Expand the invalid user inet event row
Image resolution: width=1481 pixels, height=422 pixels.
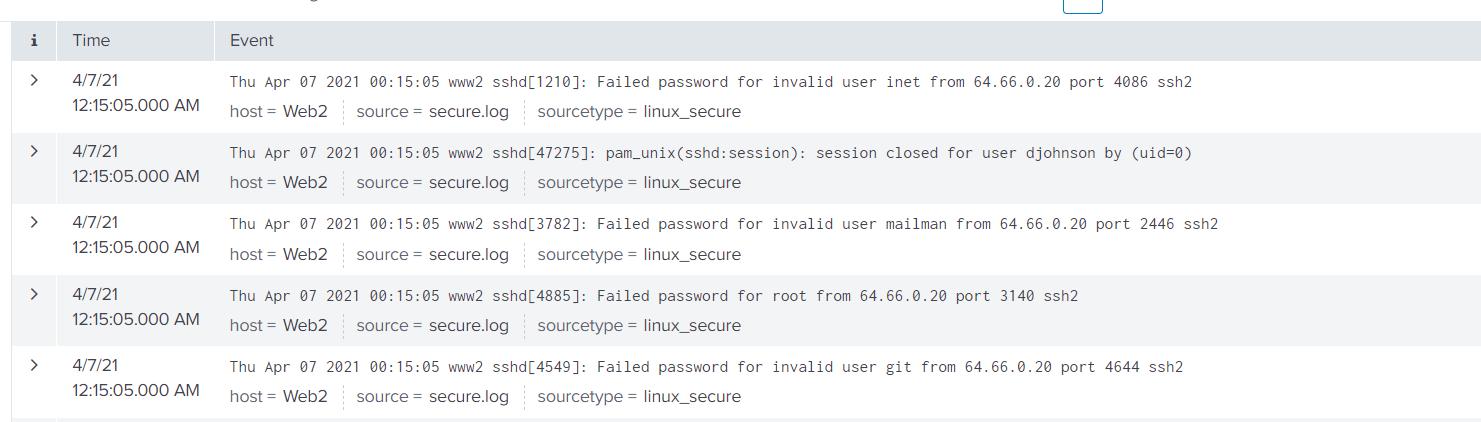(x=34, y=80)
